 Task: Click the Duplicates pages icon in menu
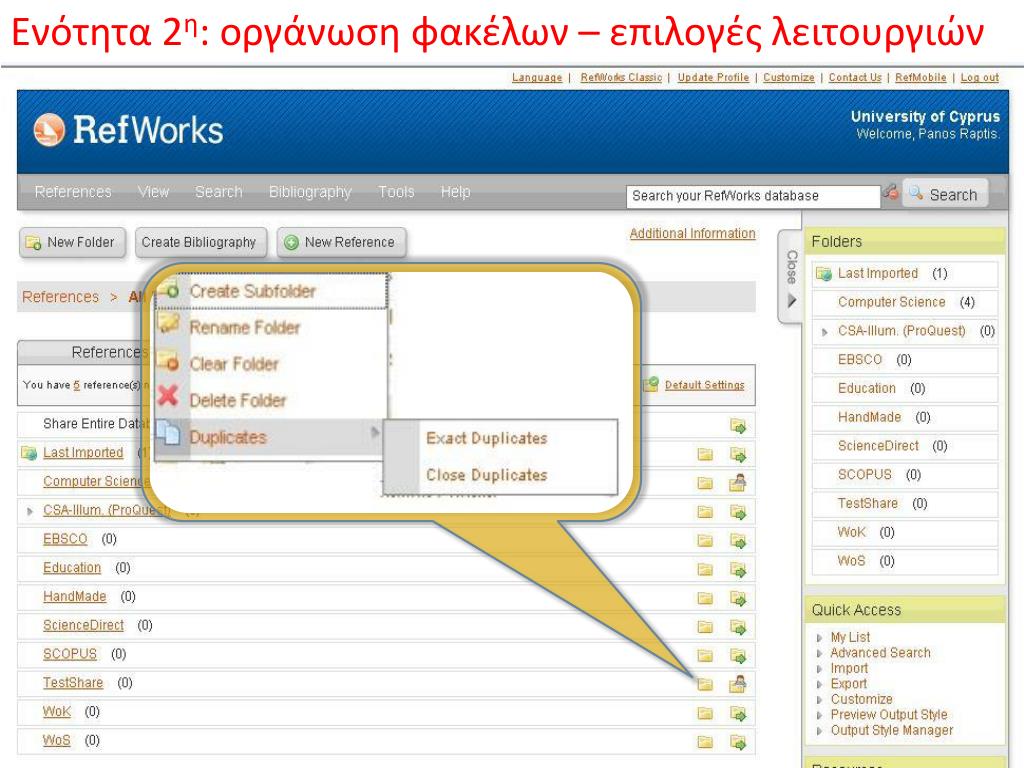coord(168,432)
